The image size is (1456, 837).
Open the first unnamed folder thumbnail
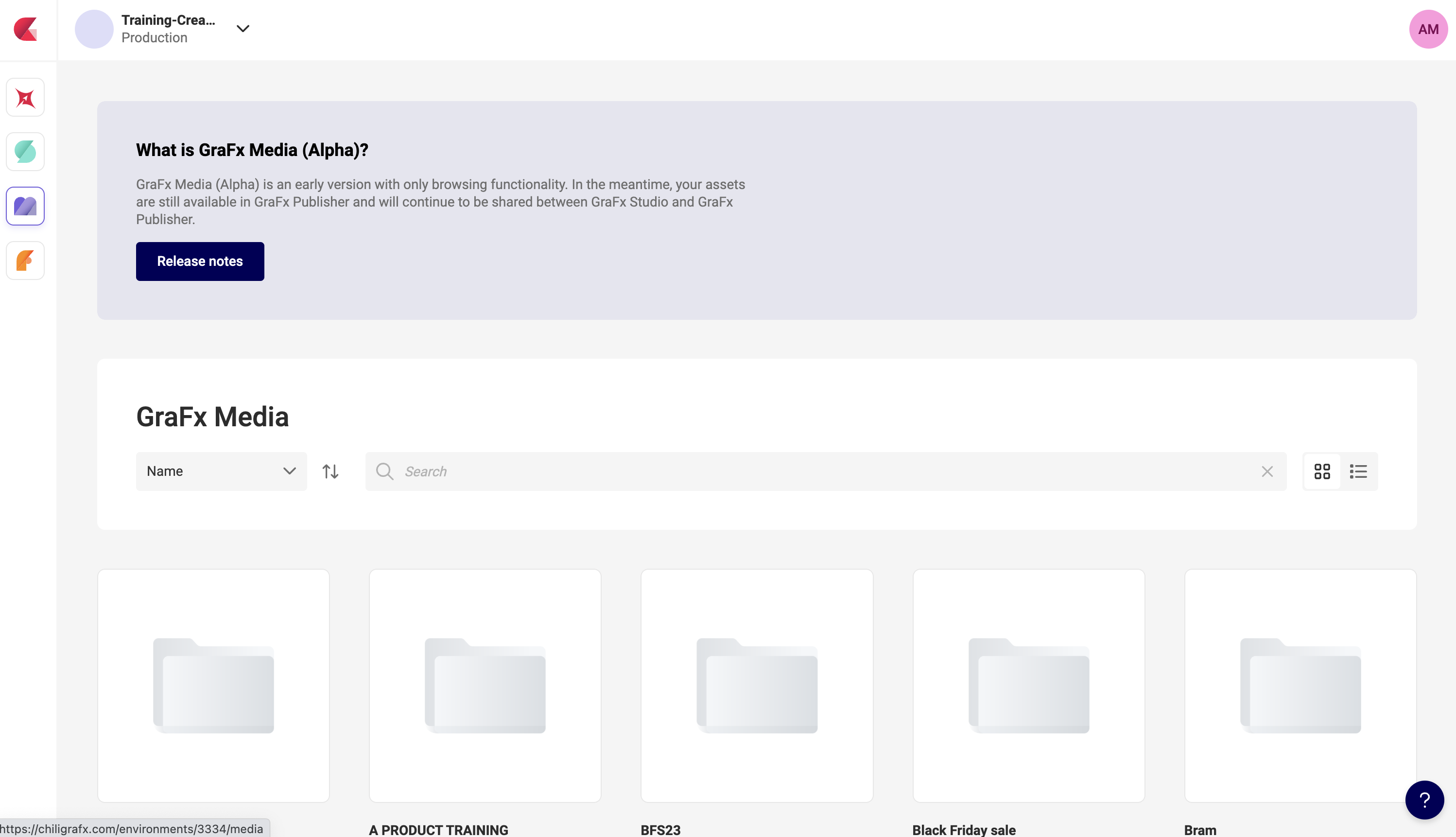point(213,685)
